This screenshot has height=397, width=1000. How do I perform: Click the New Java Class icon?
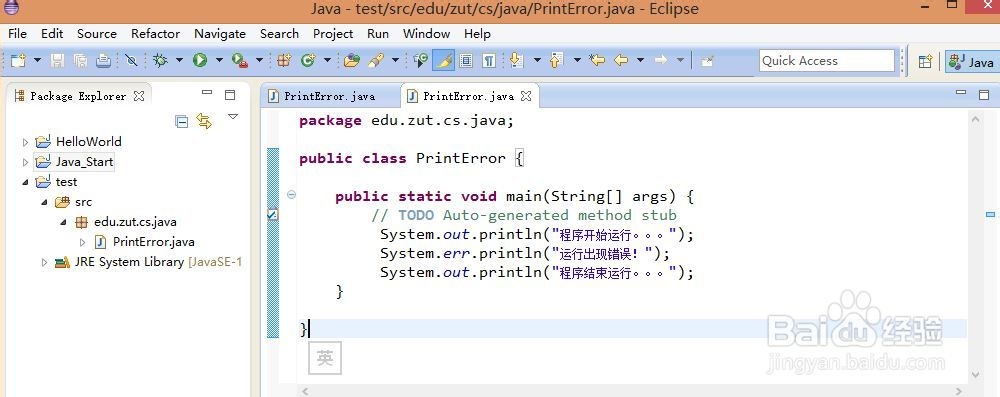coord(309,61)
